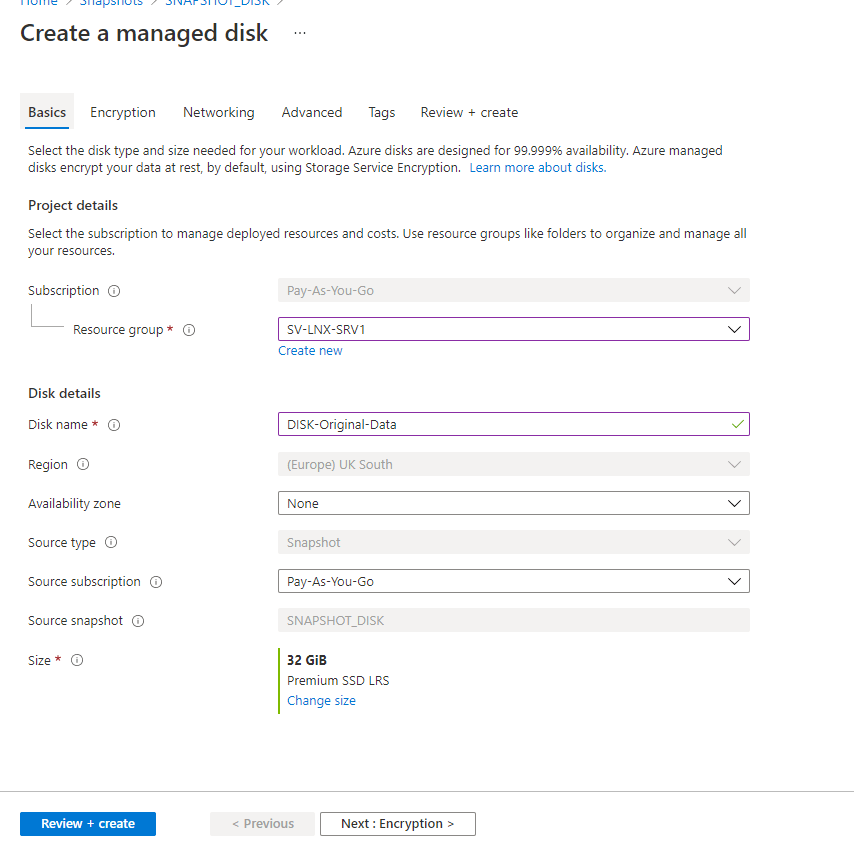This screenshot has width=854, height=850.
Task: Open the Learn more about disks link
Action: [x=537, y=168]
